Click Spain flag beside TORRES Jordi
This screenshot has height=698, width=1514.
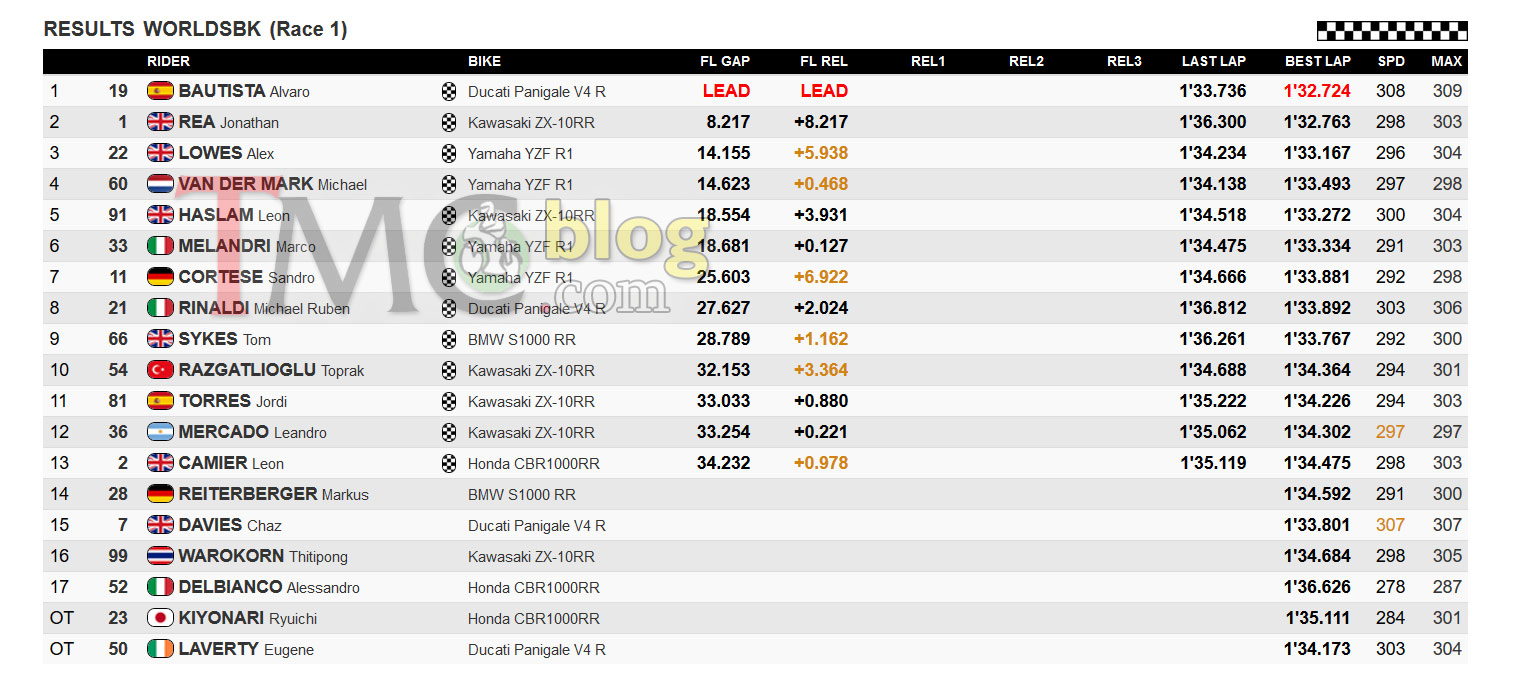tap(160, 401)
